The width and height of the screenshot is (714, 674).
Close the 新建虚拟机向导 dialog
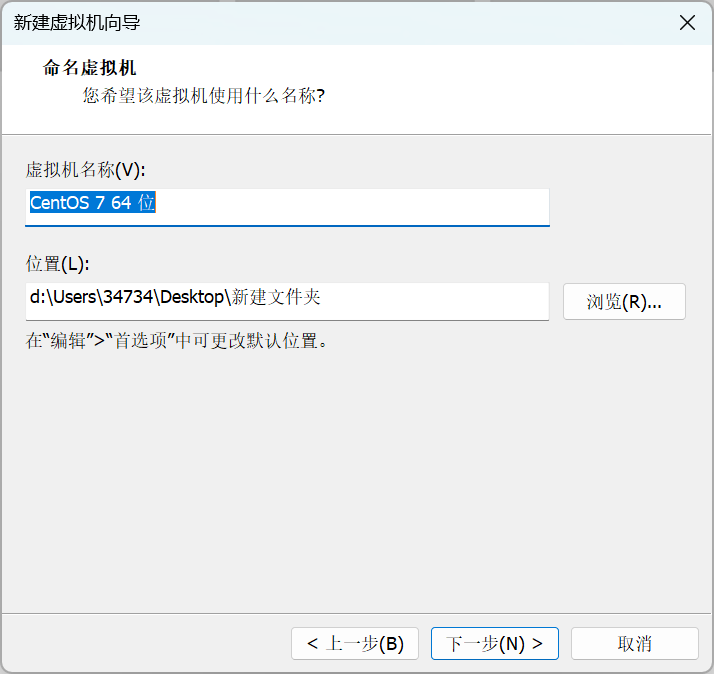click(x=687, y=22)
